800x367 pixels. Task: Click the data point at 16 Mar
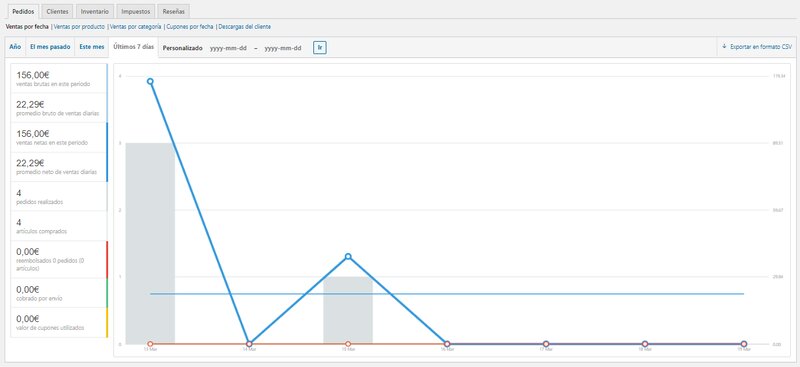(x=447, y=344)
